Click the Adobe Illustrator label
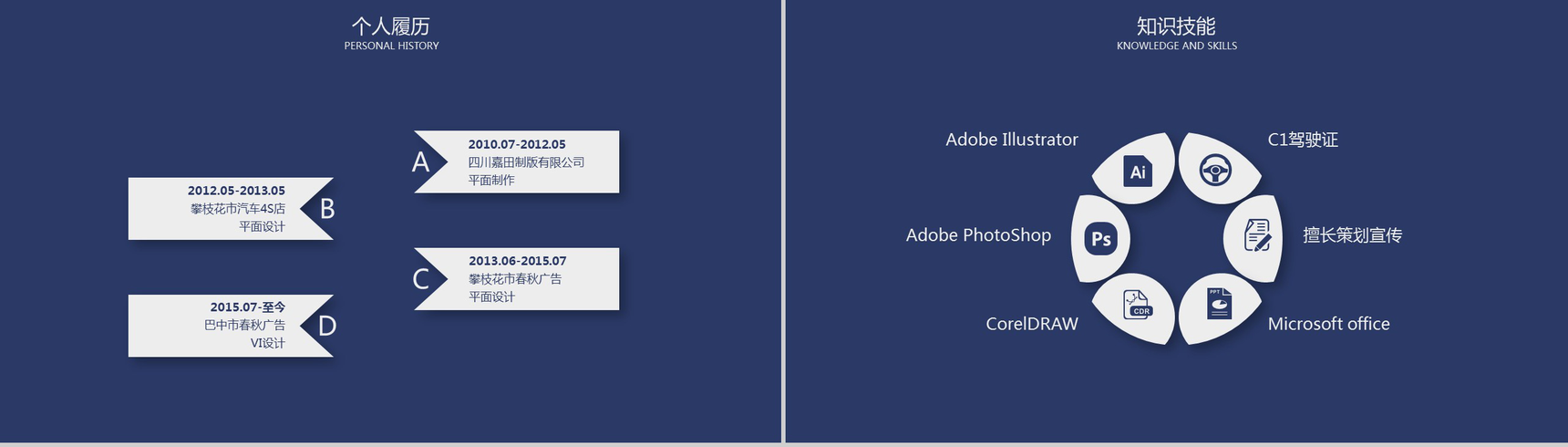The height and width of the screenshot is (447, 1568). [x=1011, y=140]
